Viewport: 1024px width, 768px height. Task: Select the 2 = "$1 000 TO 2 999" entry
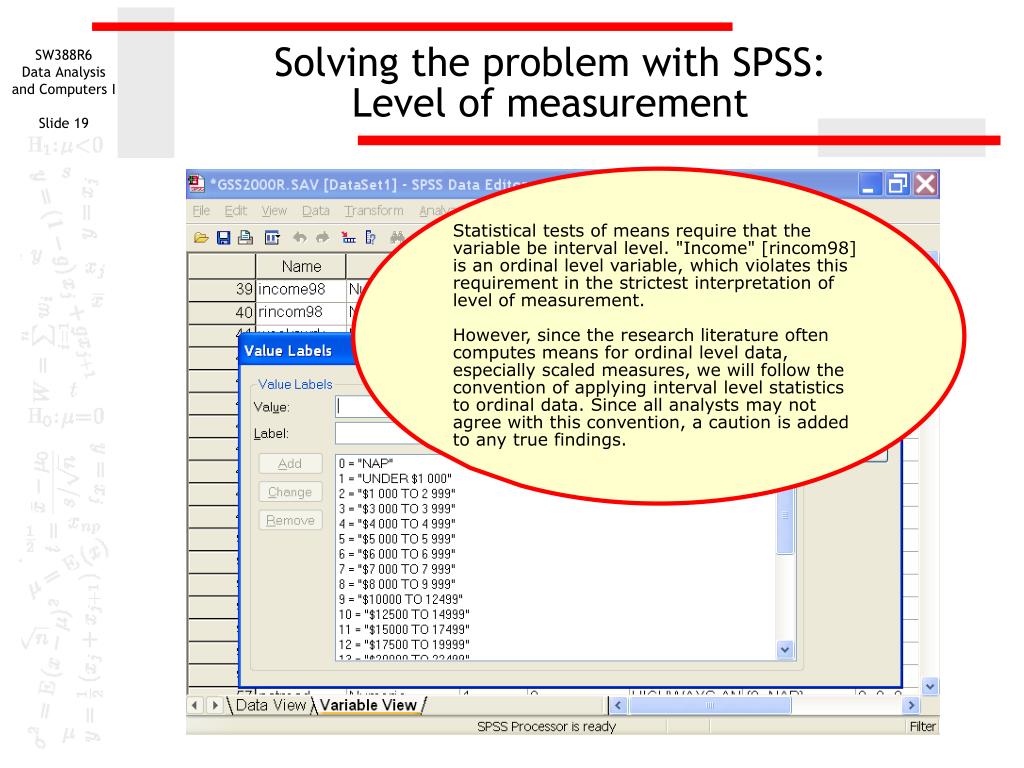pos(397,494)
